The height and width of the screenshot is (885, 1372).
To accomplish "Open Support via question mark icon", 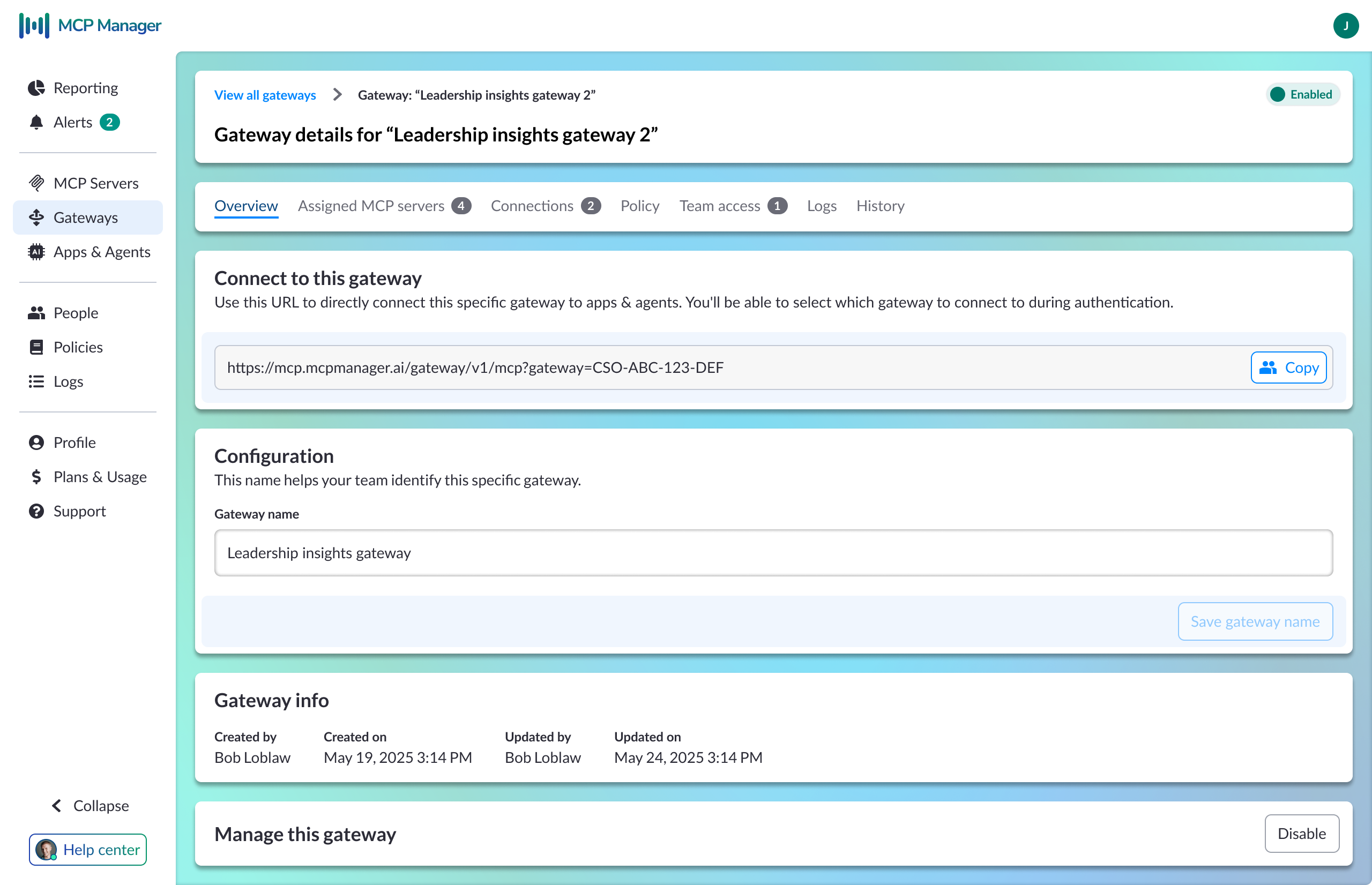I will (x=36, y=512).
